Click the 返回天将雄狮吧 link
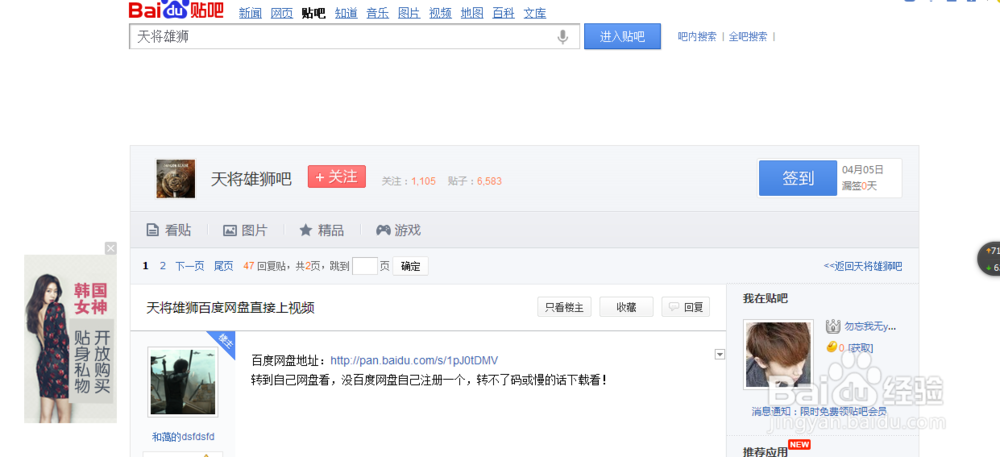Viewport: 1000px width, 457px height. pyautogui.click(x=863, y=266)
